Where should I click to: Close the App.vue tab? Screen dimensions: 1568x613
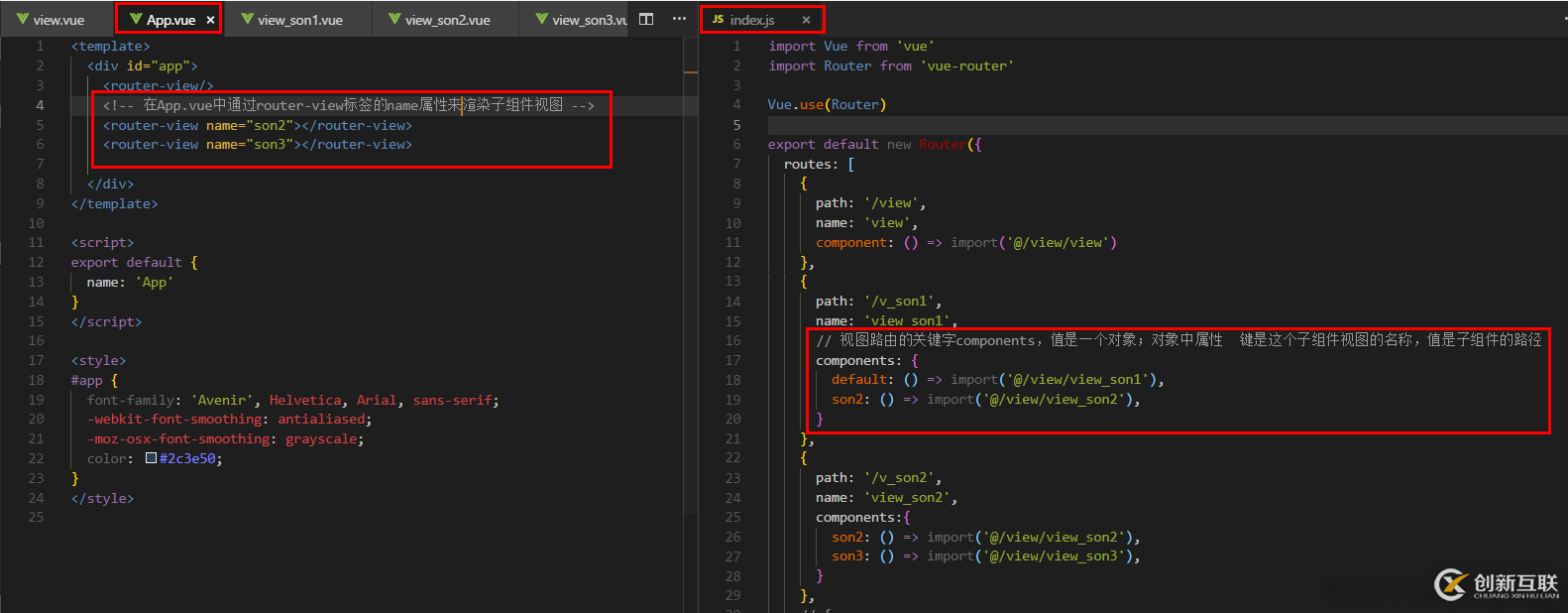point(210,20)
